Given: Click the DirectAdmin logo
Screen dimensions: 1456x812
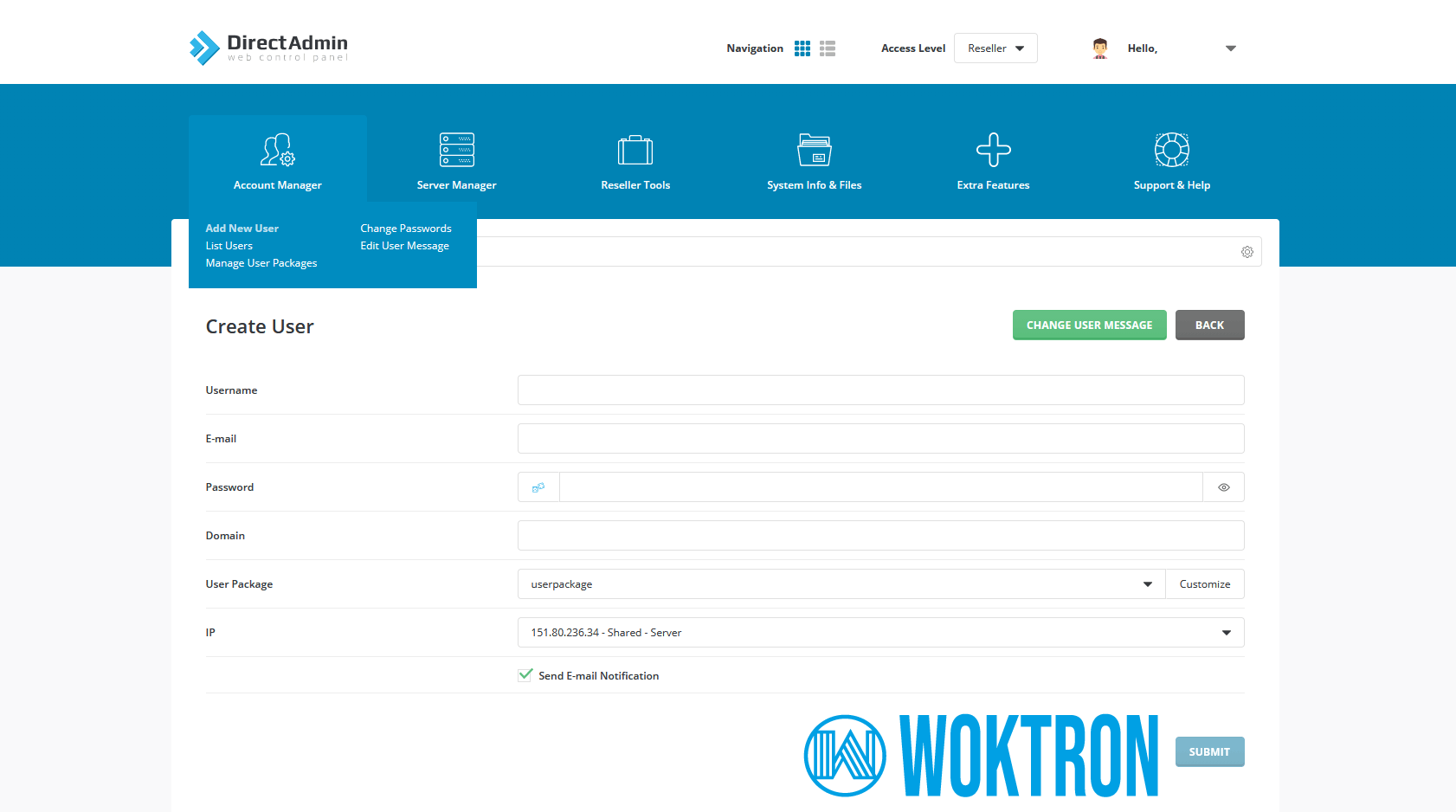Looking at the screenshot, I should pyautogui.click(x=268, y=48).
